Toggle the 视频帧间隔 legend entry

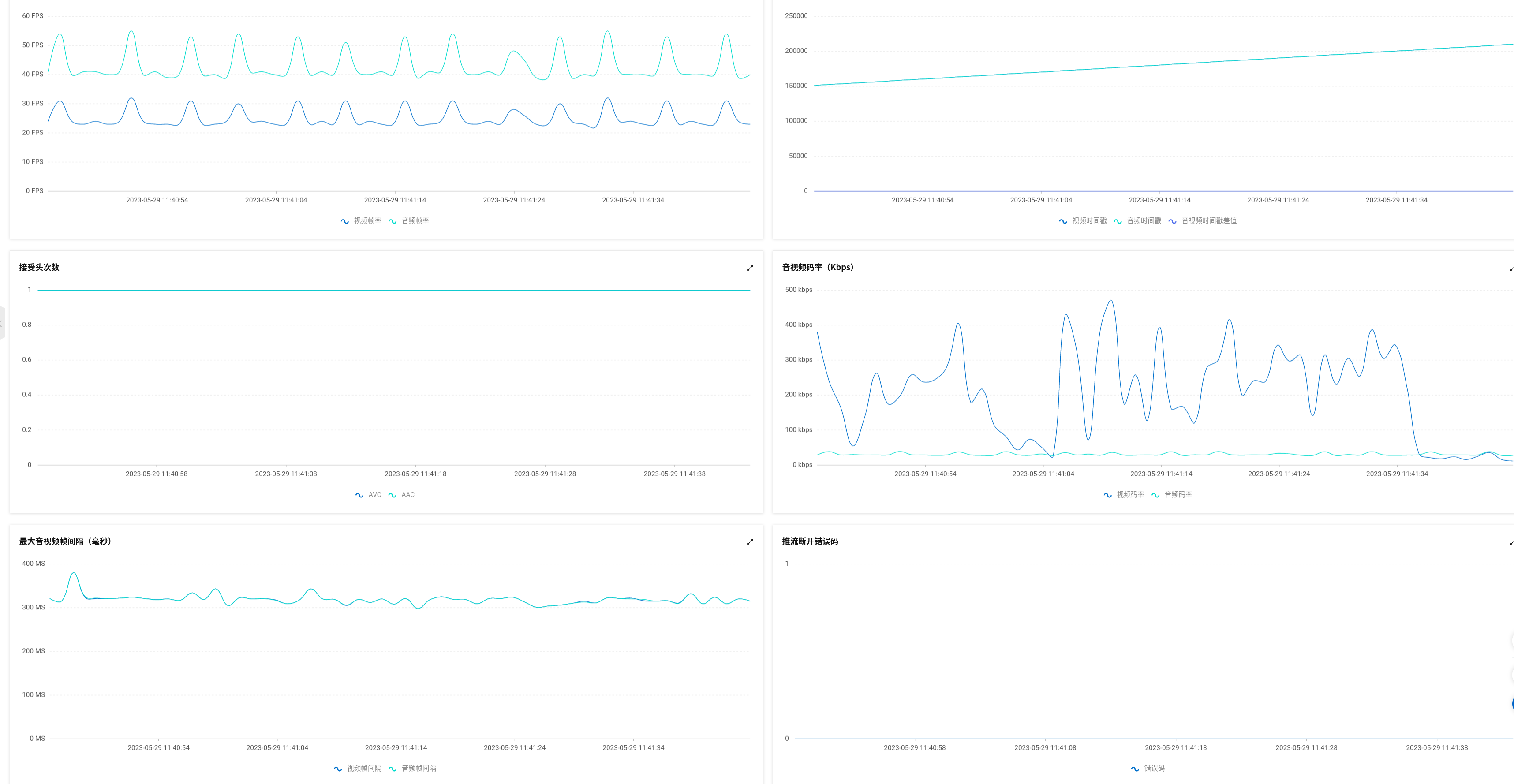357,769
